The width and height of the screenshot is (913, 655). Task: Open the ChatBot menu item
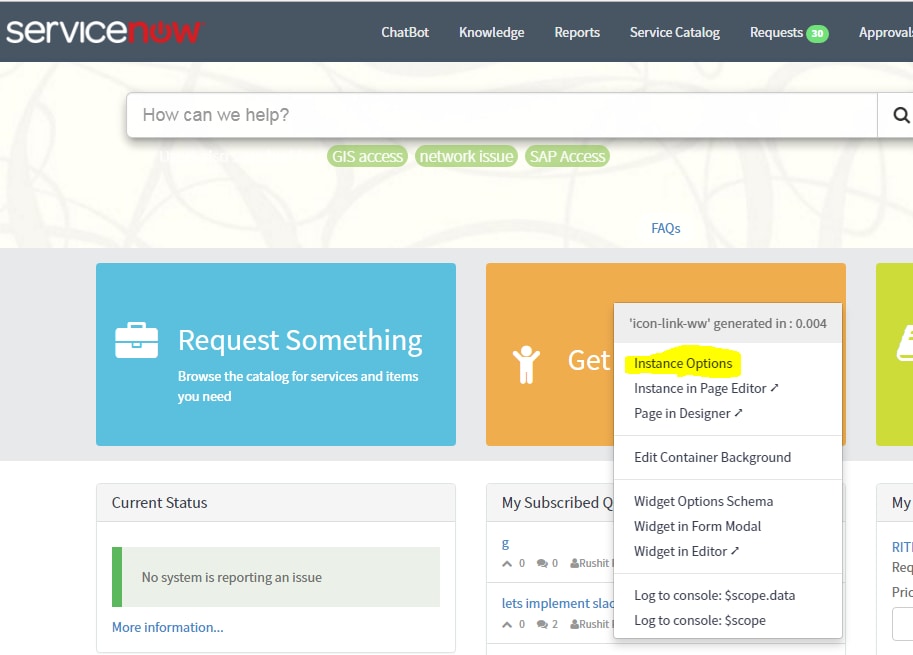pos(405,33)
